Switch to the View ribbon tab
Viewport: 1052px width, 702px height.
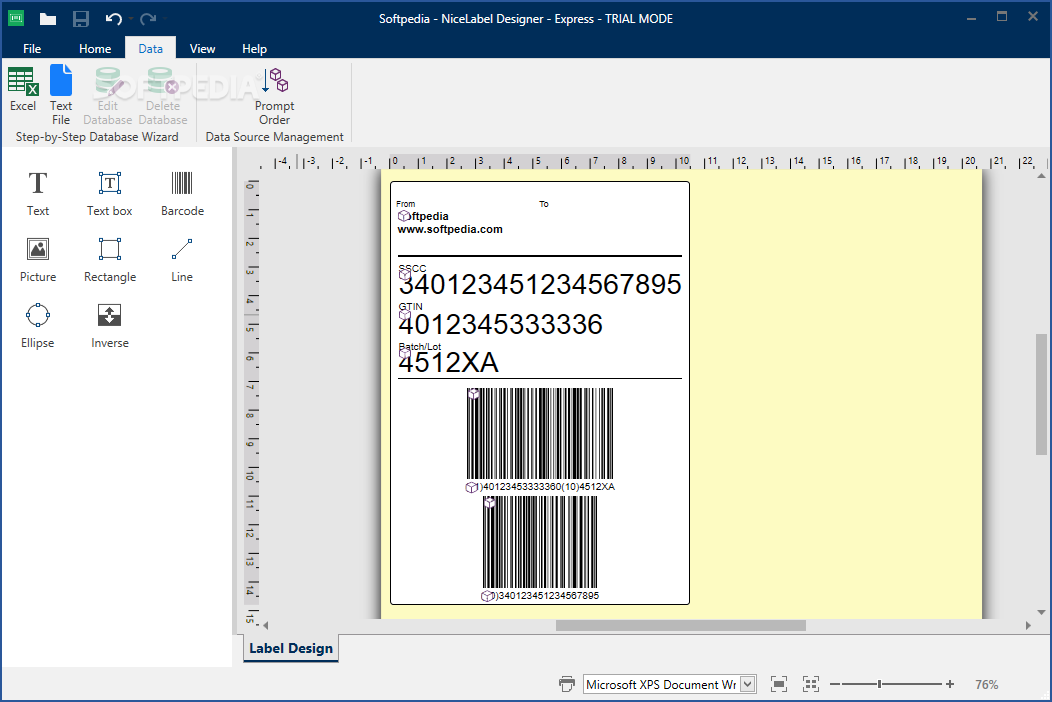pos(202,48)
